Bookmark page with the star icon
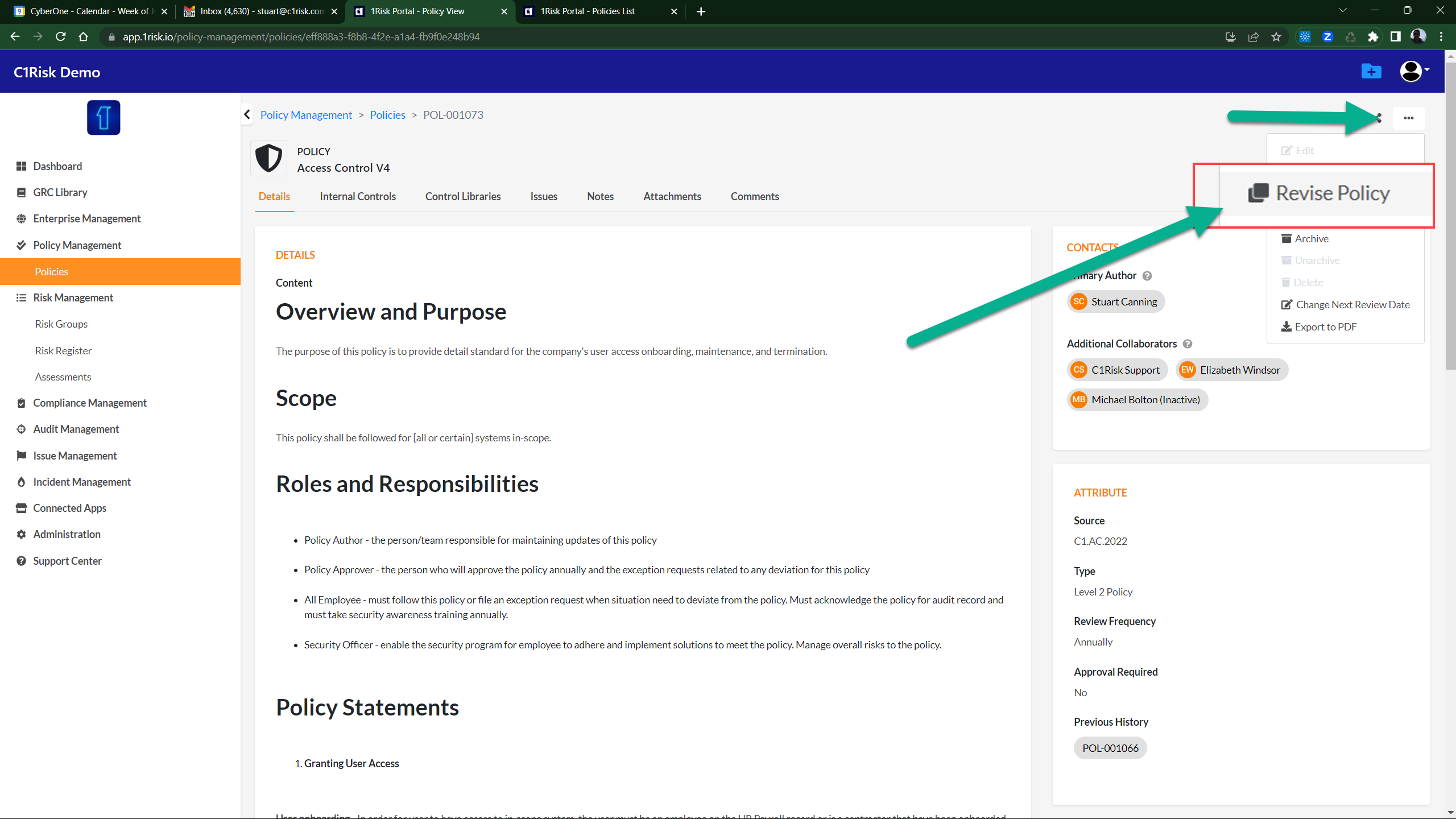 point(1276,37)
